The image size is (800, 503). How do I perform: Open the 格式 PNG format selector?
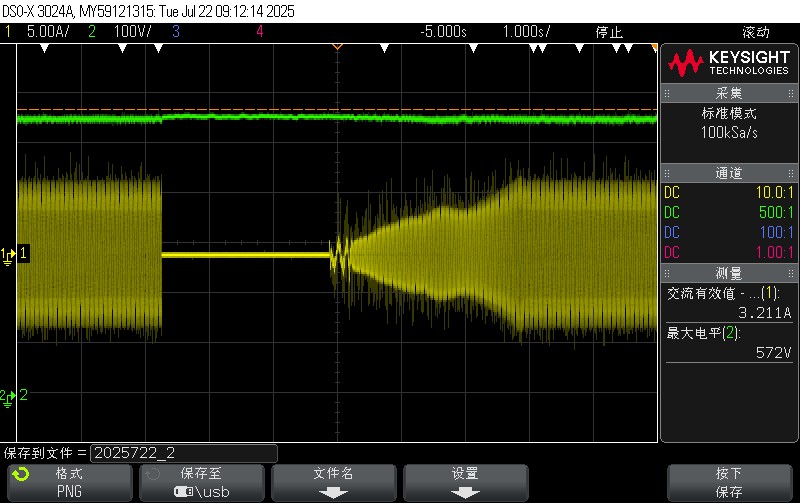(x=69, y=482)
